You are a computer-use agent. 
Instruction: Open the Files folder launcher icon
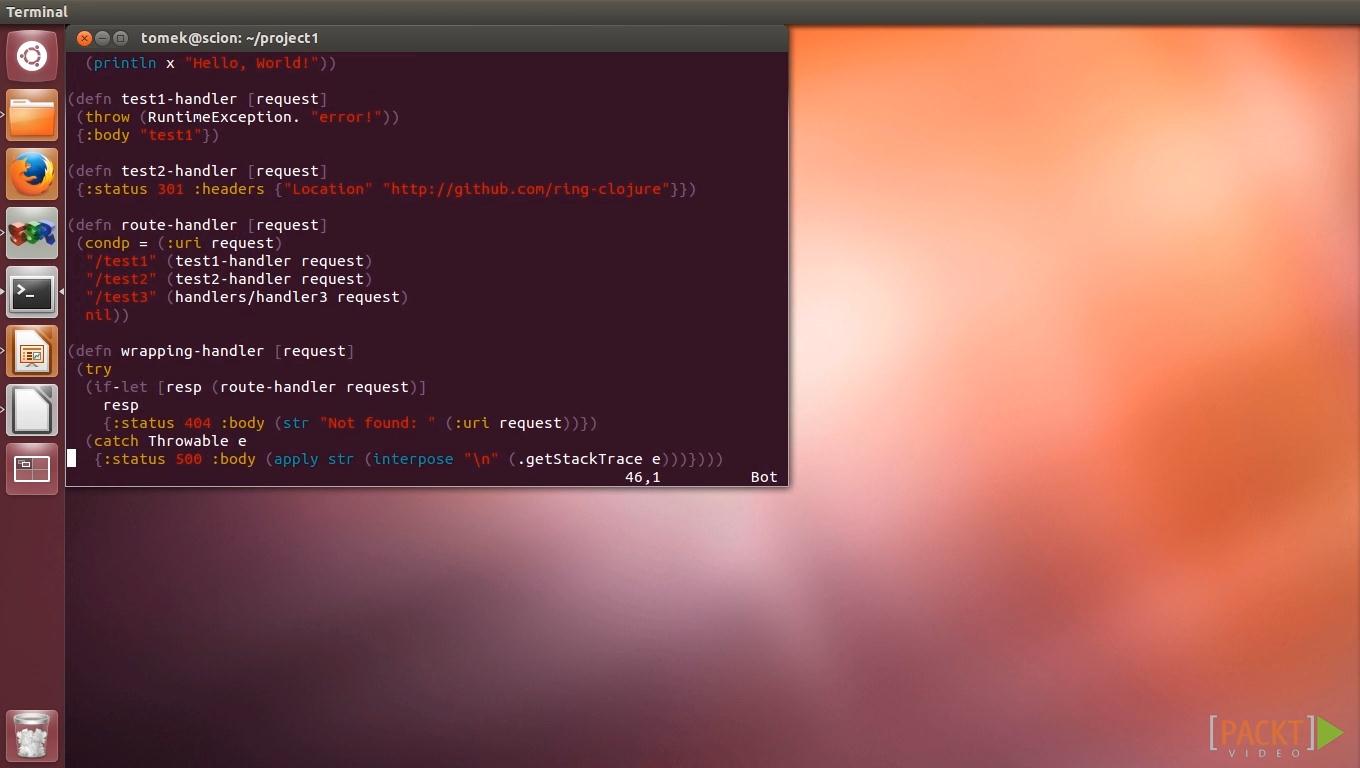pos(32,116)
